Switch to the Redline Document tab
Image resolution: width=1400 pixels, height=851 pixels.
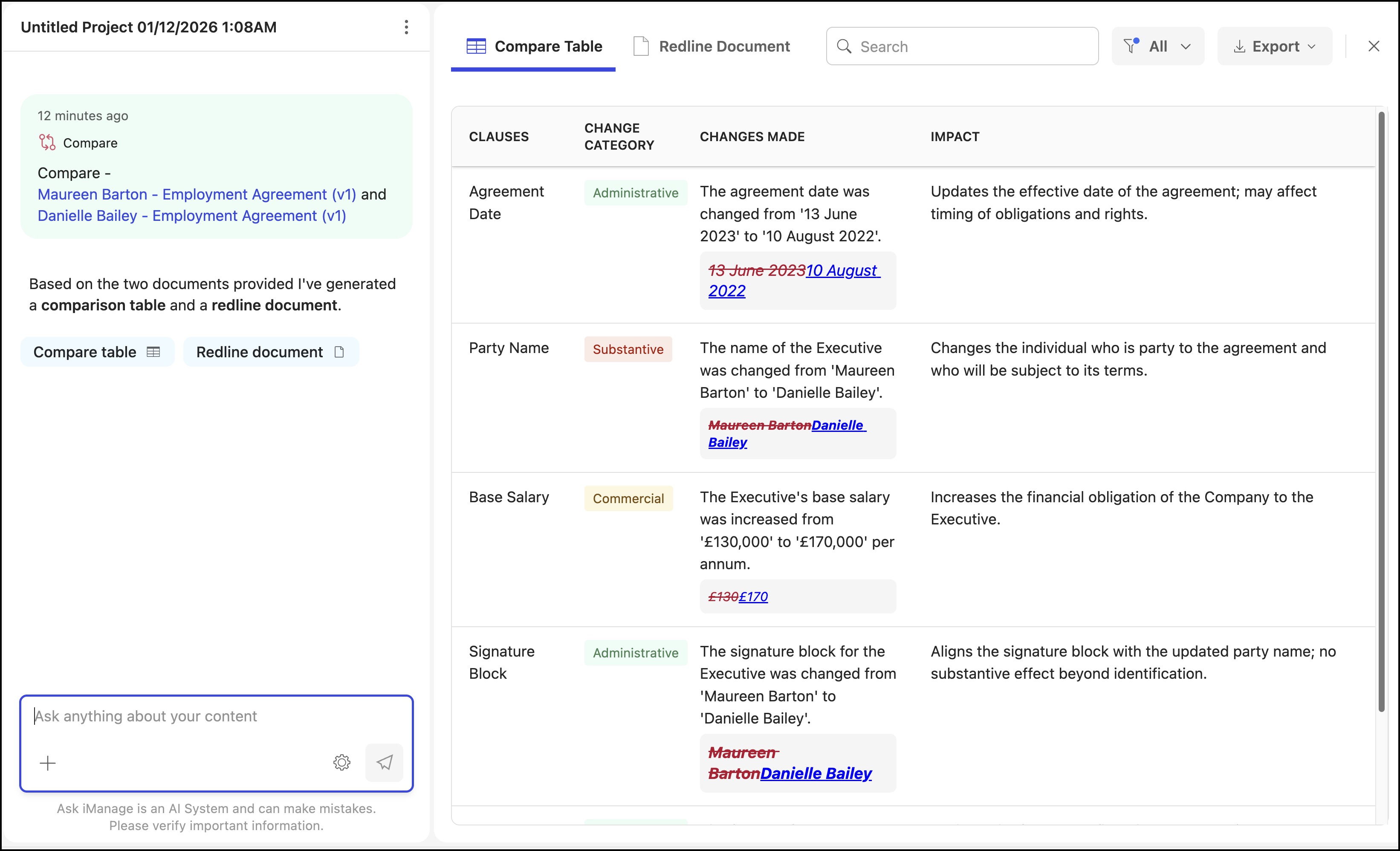tap(712, 46)
